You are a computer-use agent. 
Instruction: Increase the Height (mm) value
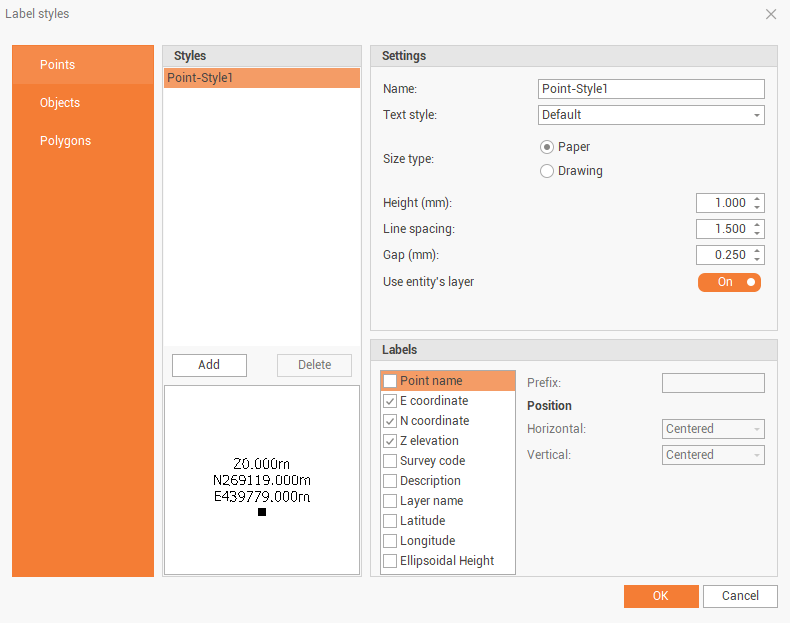click(757, 199)
